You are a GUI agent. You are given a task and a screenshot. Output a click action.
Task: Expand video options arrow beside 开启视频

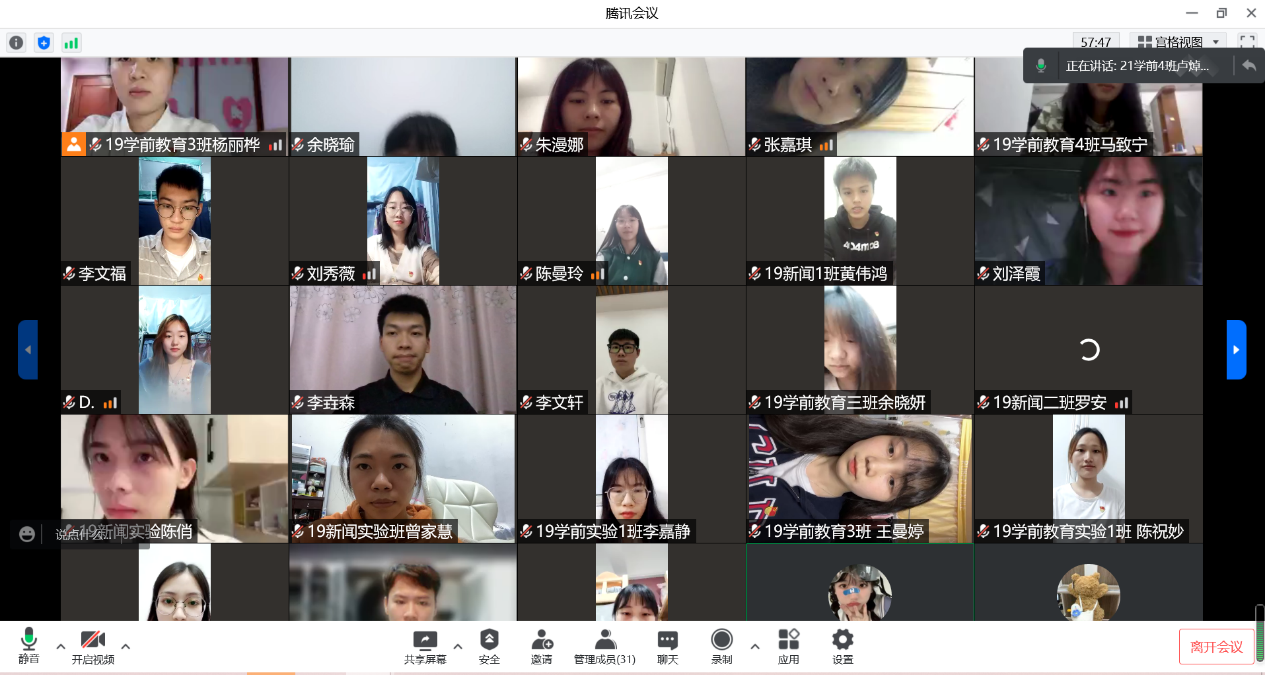[125, 646]
